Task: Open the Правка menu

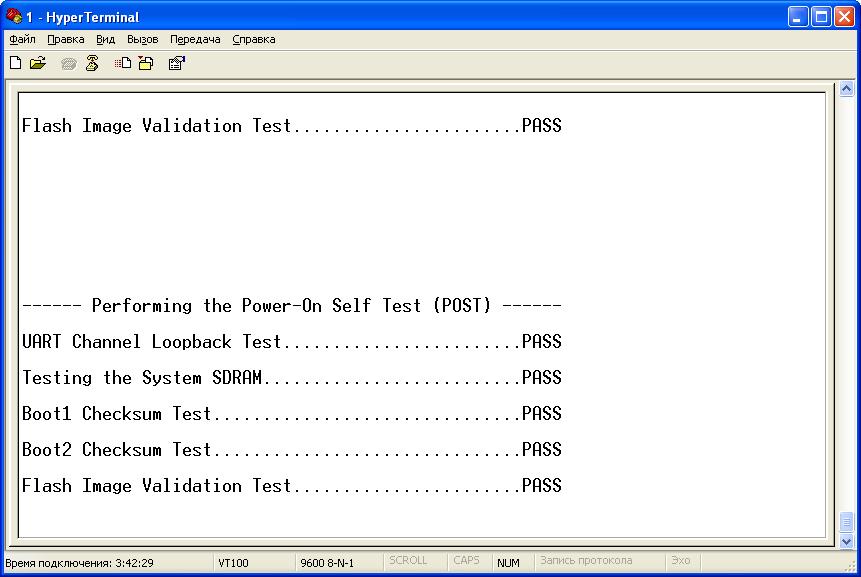Action: tap(66, 40)
